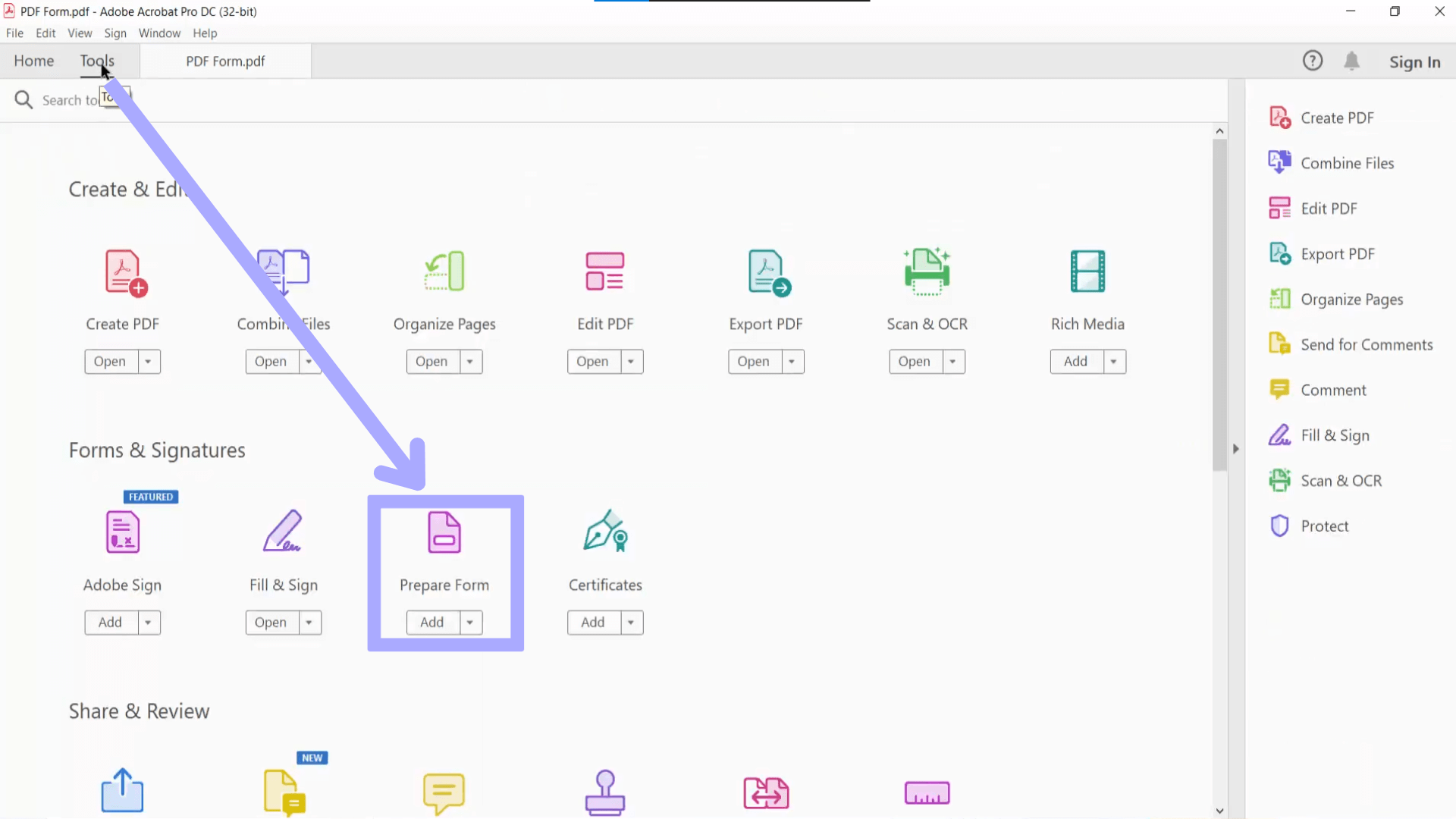Select the Organize Pages tool icon
Image resolution: width=1456 pixels, height=819 pixels.
(x=444, y=271)
